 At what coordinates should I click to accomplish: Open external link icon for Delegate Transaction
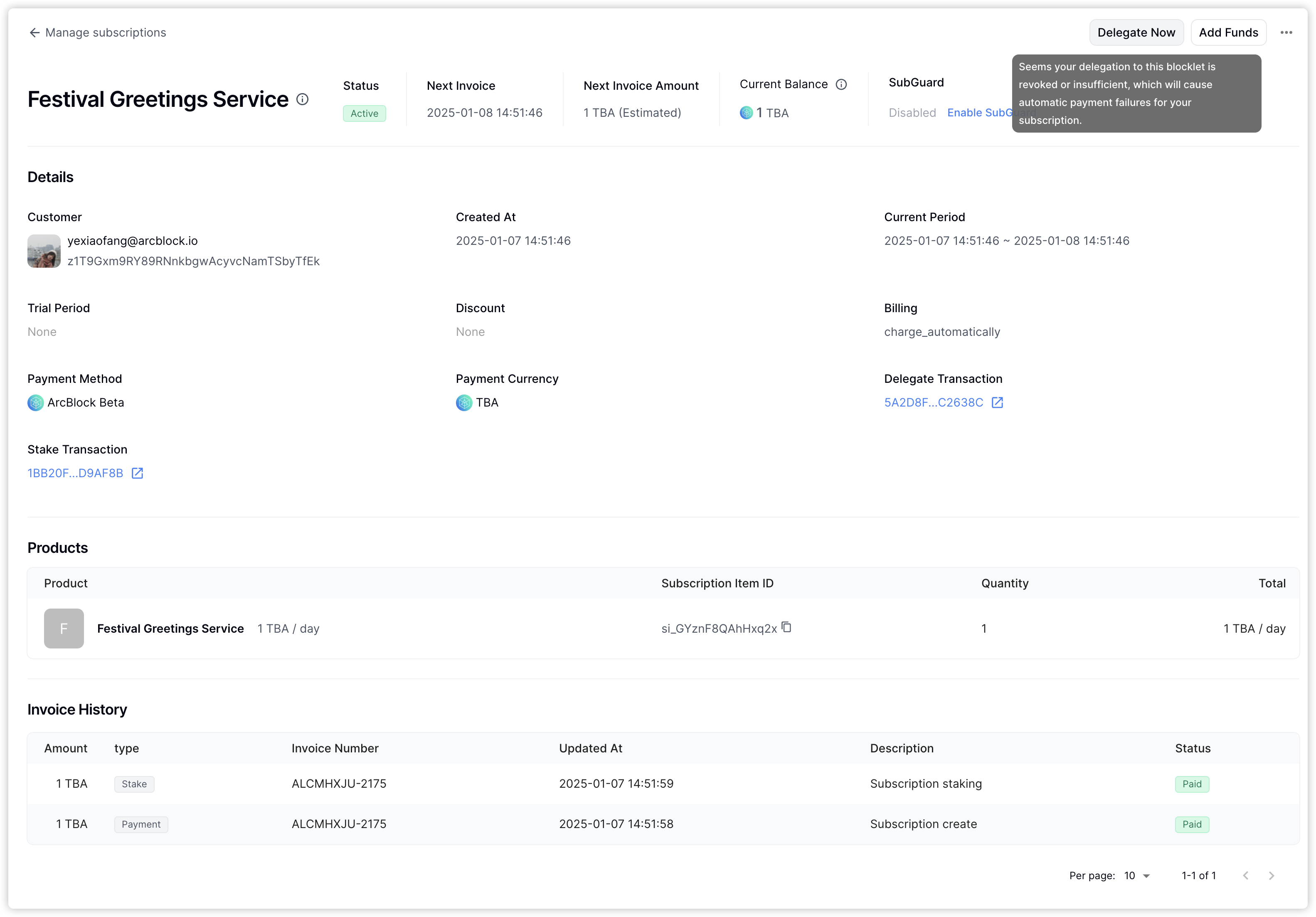coord(997,402)
